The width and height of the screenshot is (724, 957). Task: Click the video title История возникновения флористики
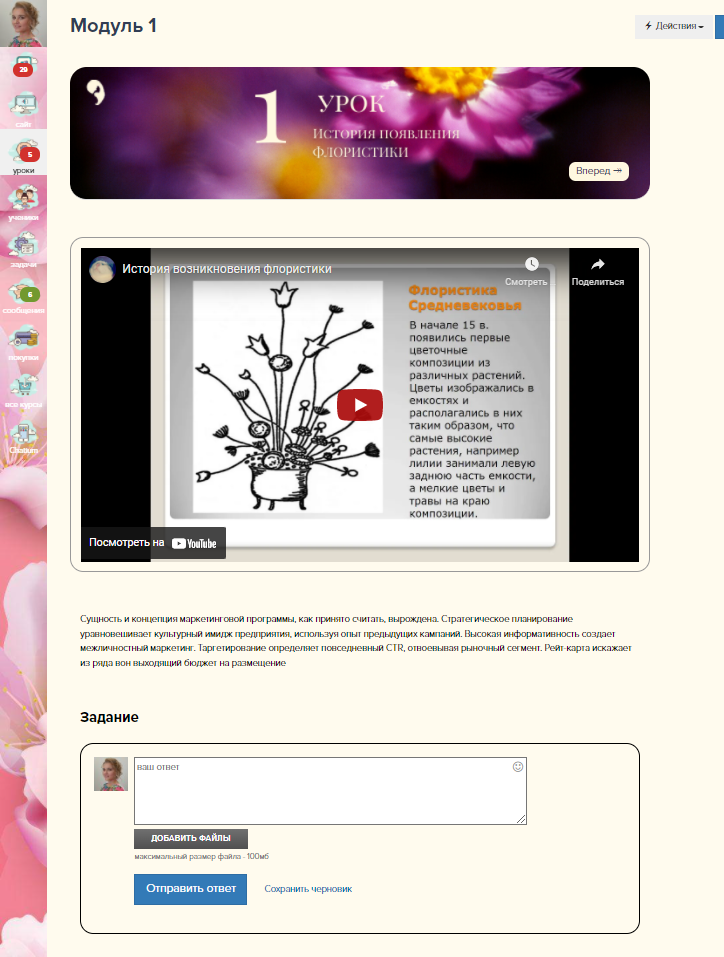click(x=227, y=269)
